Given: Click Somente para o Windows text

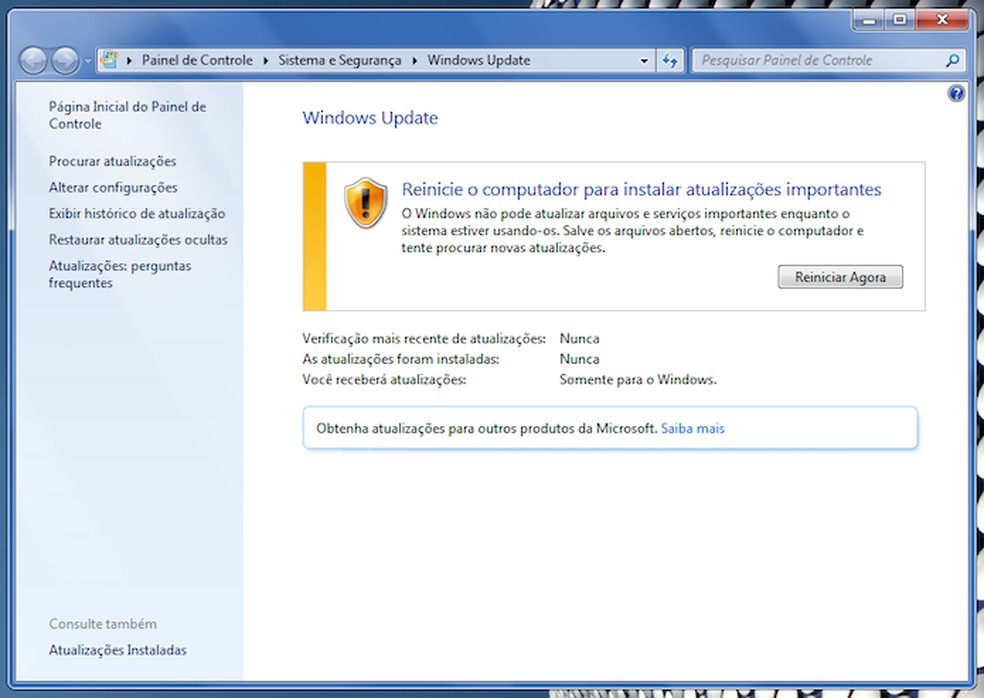Looking at the screenshot, I should point(638,380).
